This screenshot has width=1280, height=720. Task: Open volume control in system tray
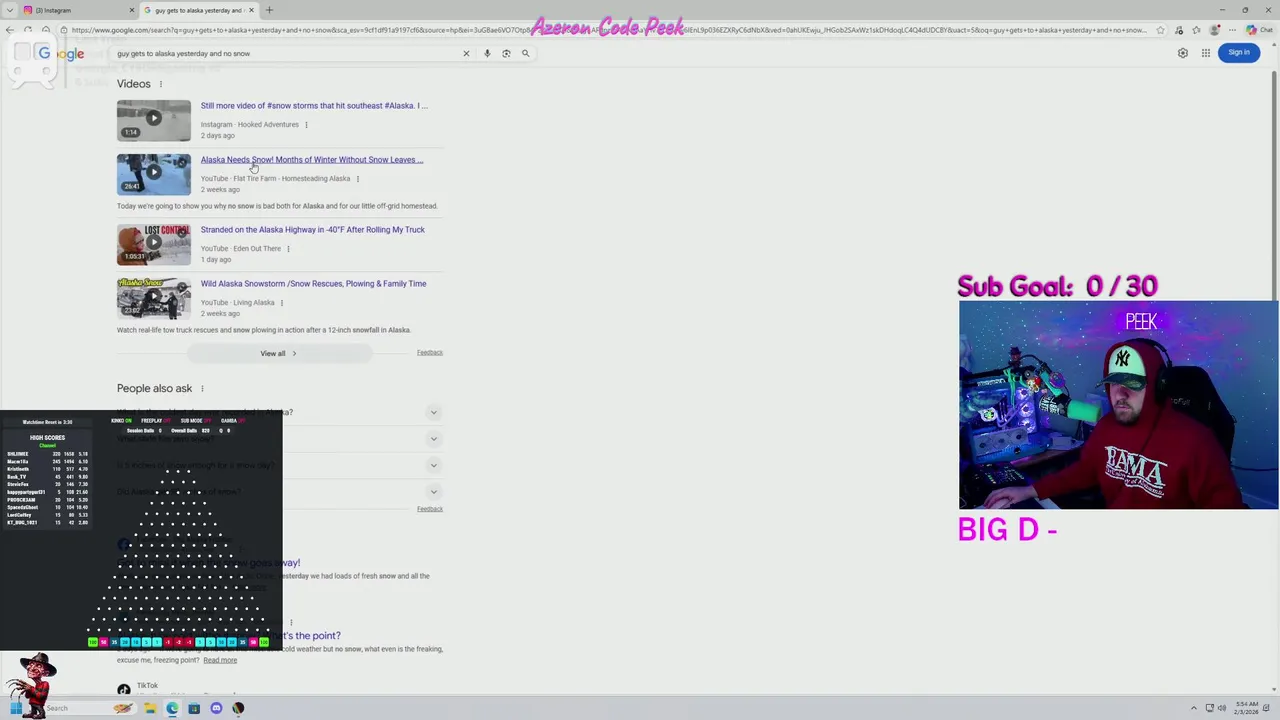[1221, 708]
